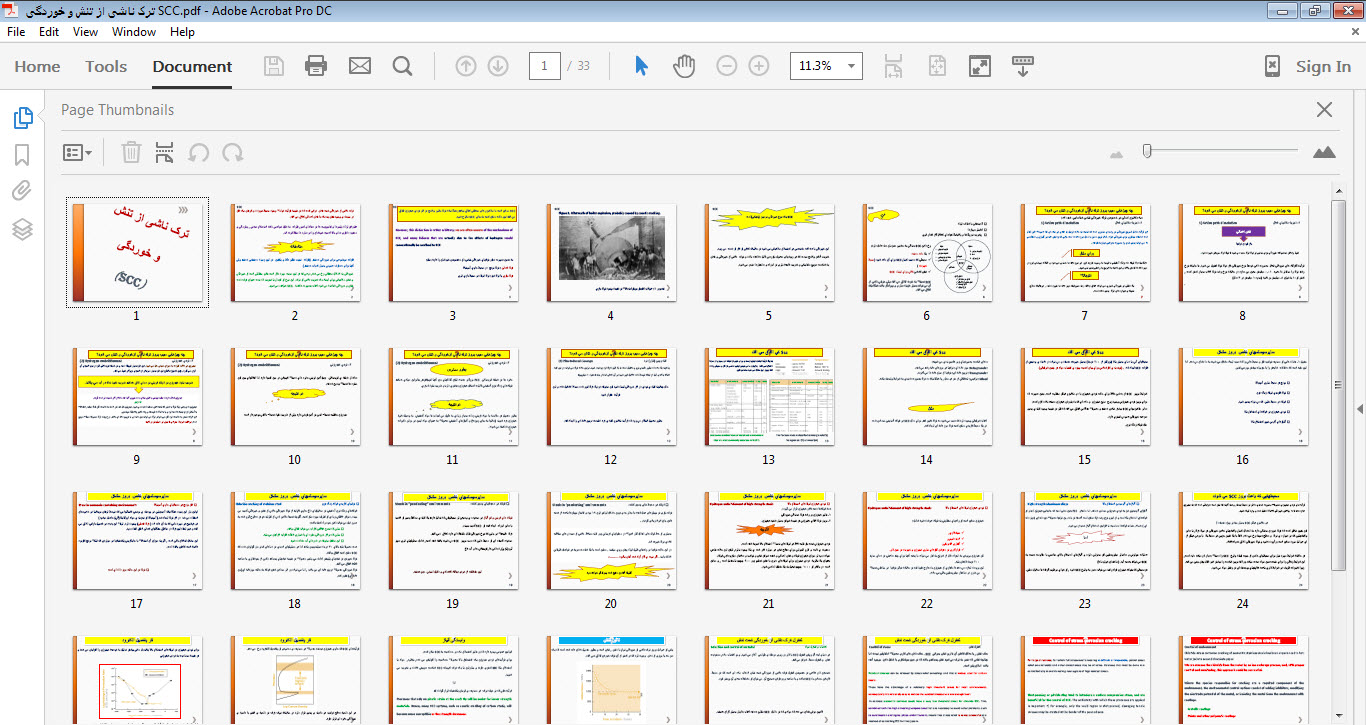
Task: Click the reduce thumbnail size mountain icon
Action: tap(1118, 153)
